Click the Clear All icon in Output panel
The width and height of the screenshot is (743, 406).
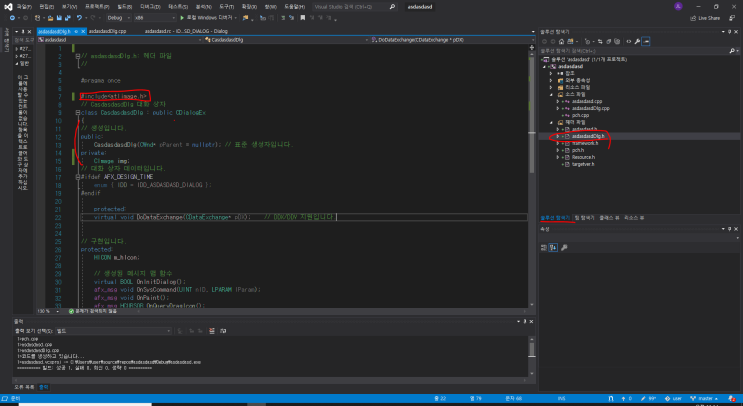pos(212,331)
